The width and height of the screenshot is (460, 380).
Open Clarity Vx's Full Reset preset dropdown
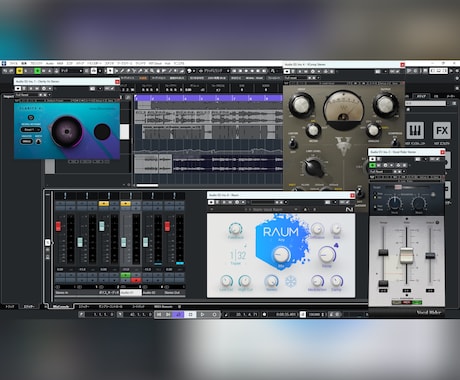pyautogui.click(x=28, y=95)
